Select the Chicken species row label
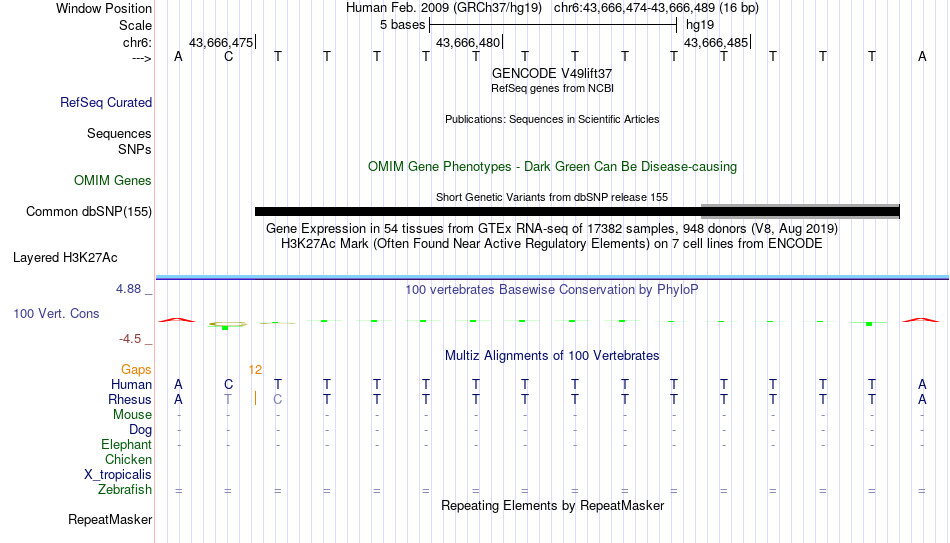 (128, 459)
